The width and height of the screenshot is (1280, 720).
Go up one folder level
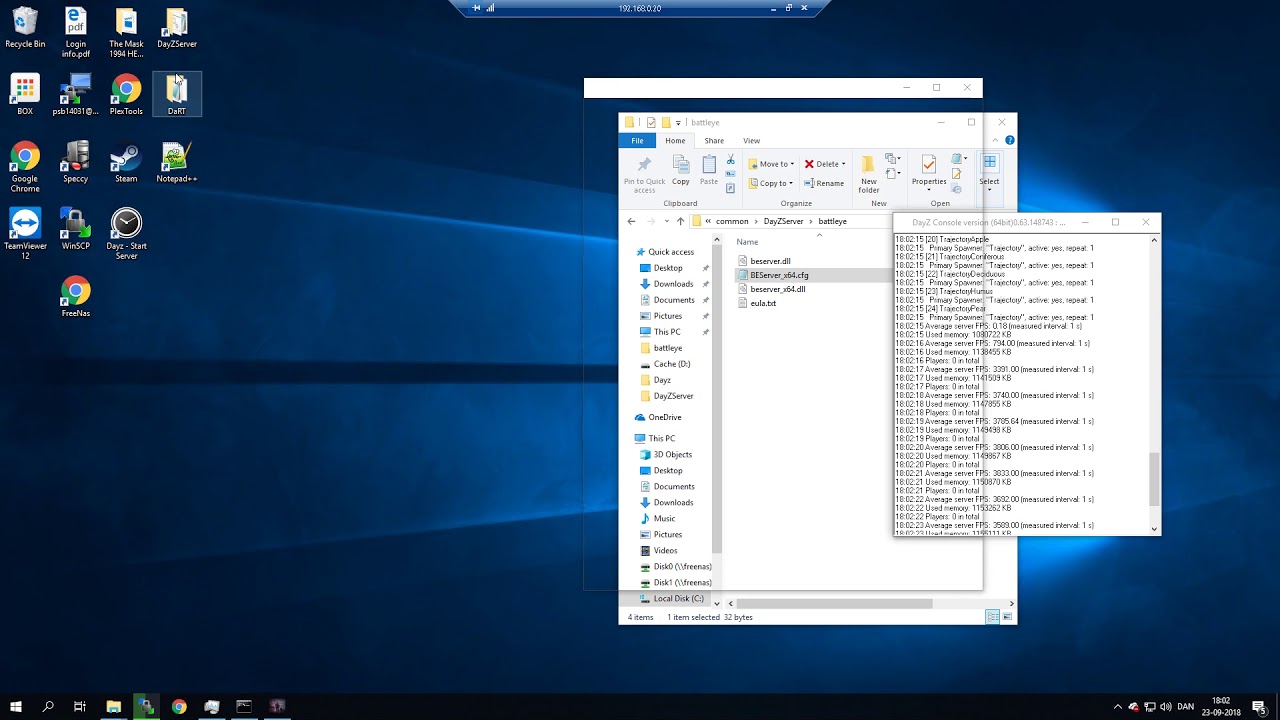click(680, 221)
